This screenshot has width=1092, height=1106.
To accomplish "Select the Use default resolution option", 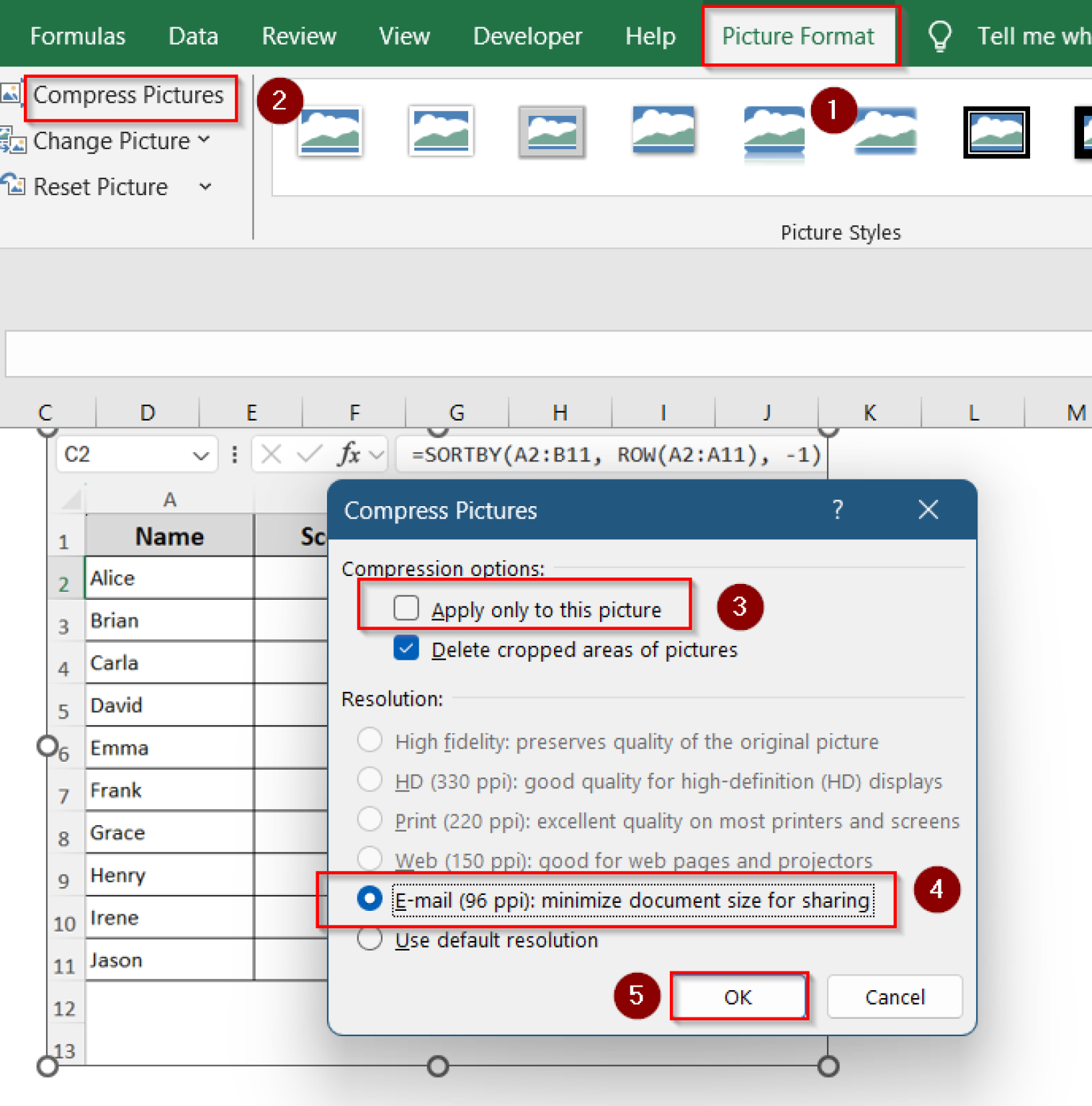I will (x=370, y=939).
